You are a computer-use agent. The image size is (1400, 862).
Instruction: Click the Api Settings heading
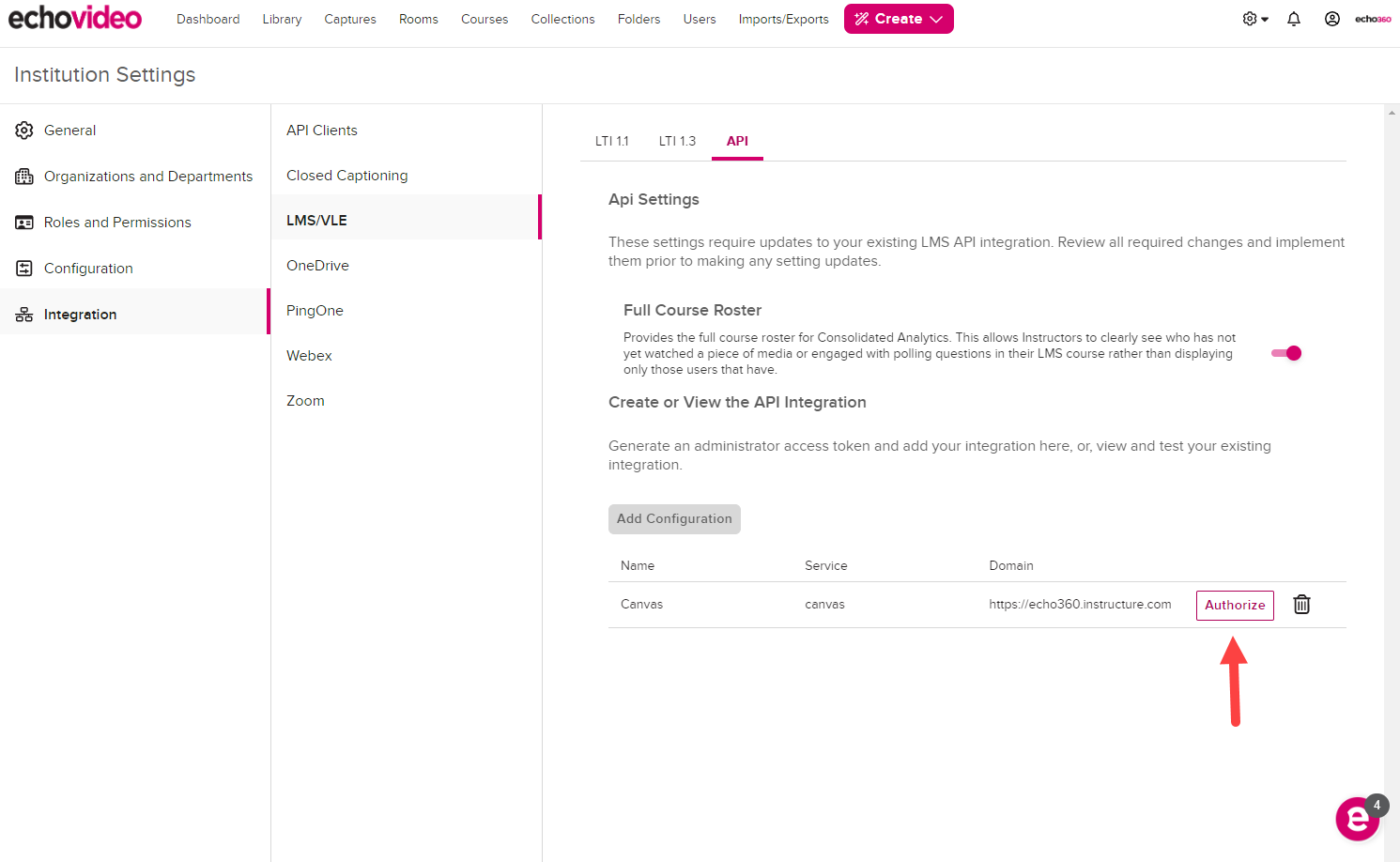[654, 199]
